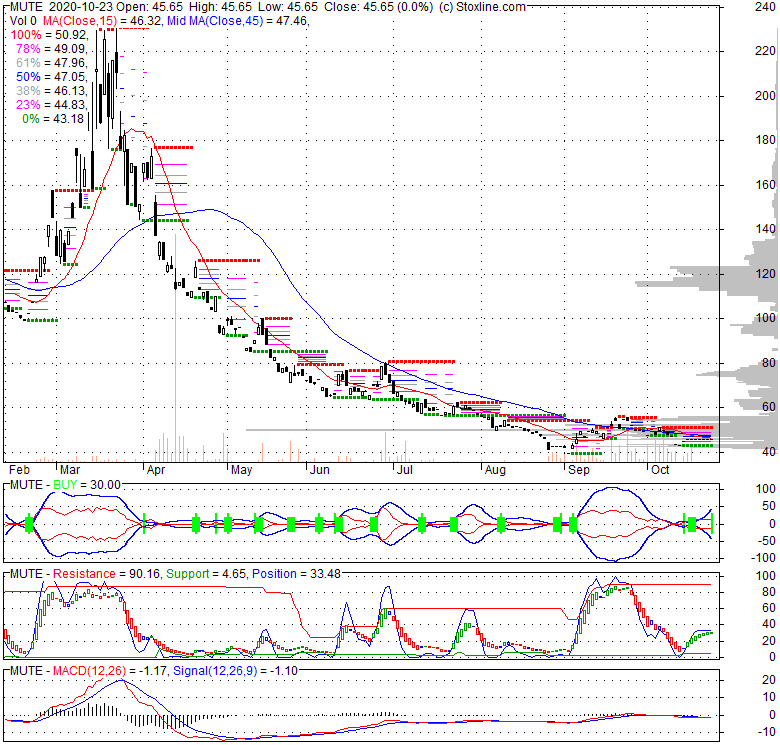The width and height of the screenshot is (780, 745).
Task: Click the "Jun" month axis label
Action: (319, 470)
